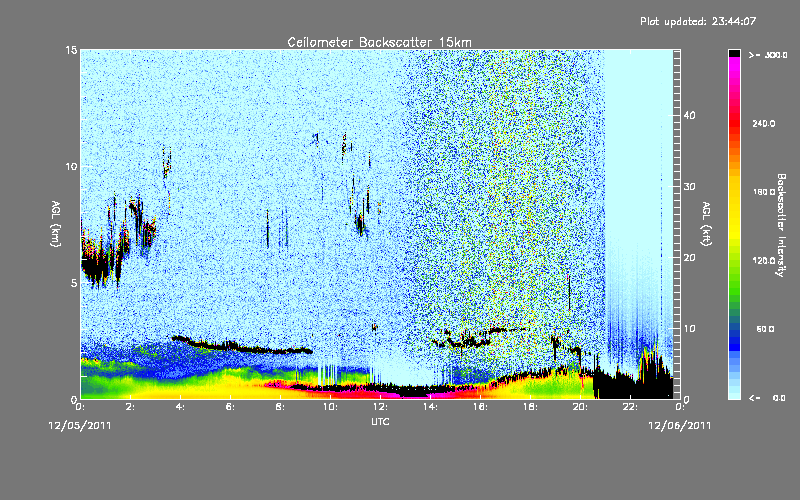The height and width of the screenshot is (500, 800).
Task: Click the 10: hour tick label
Action: point(330,407)
